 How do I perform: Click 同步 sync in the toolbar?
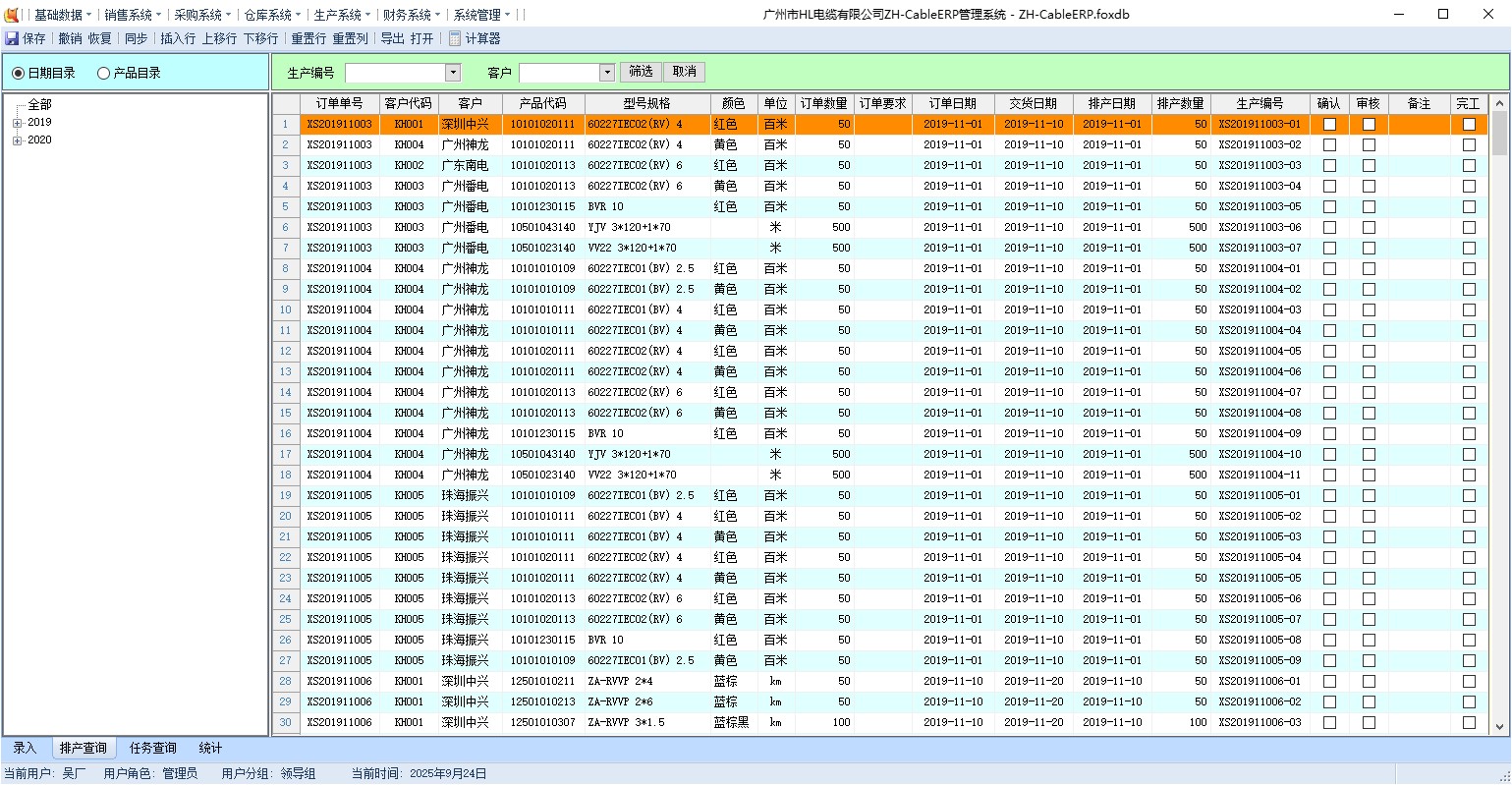point(136,38)
